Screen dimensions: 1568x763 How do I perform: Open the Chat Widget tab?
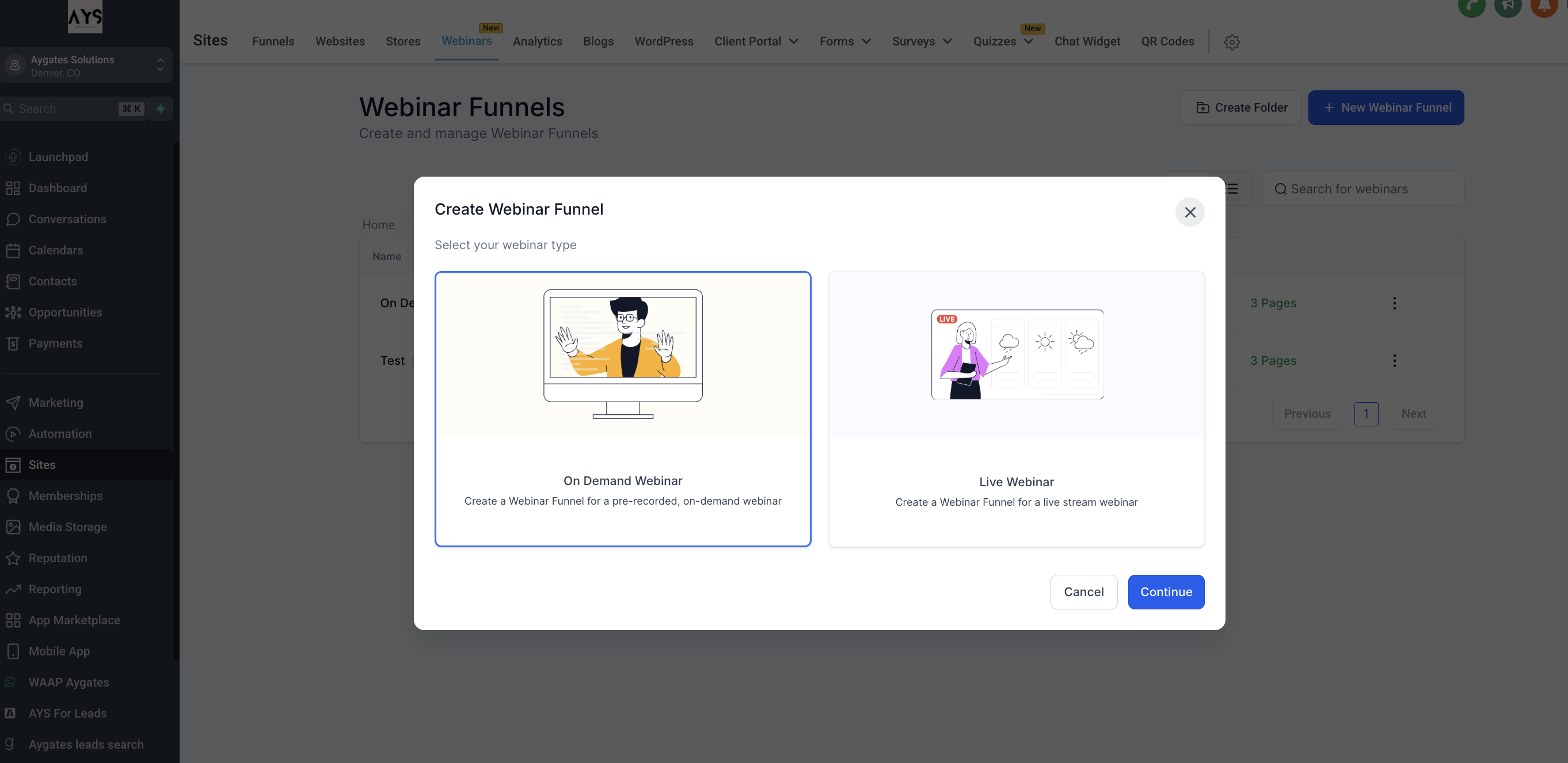(1087, 41)
